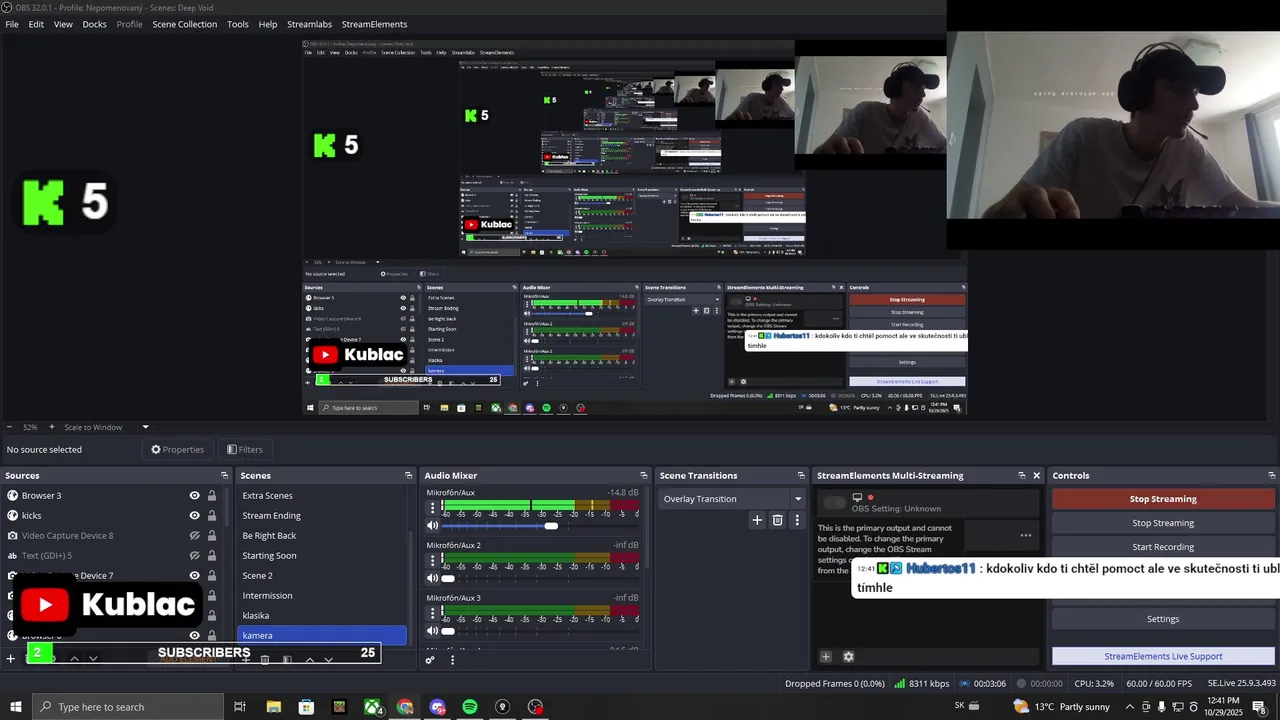Screen dimensions: 1280x720
Task: Open Spotify from the taskbar
Action: click(470, 707)
